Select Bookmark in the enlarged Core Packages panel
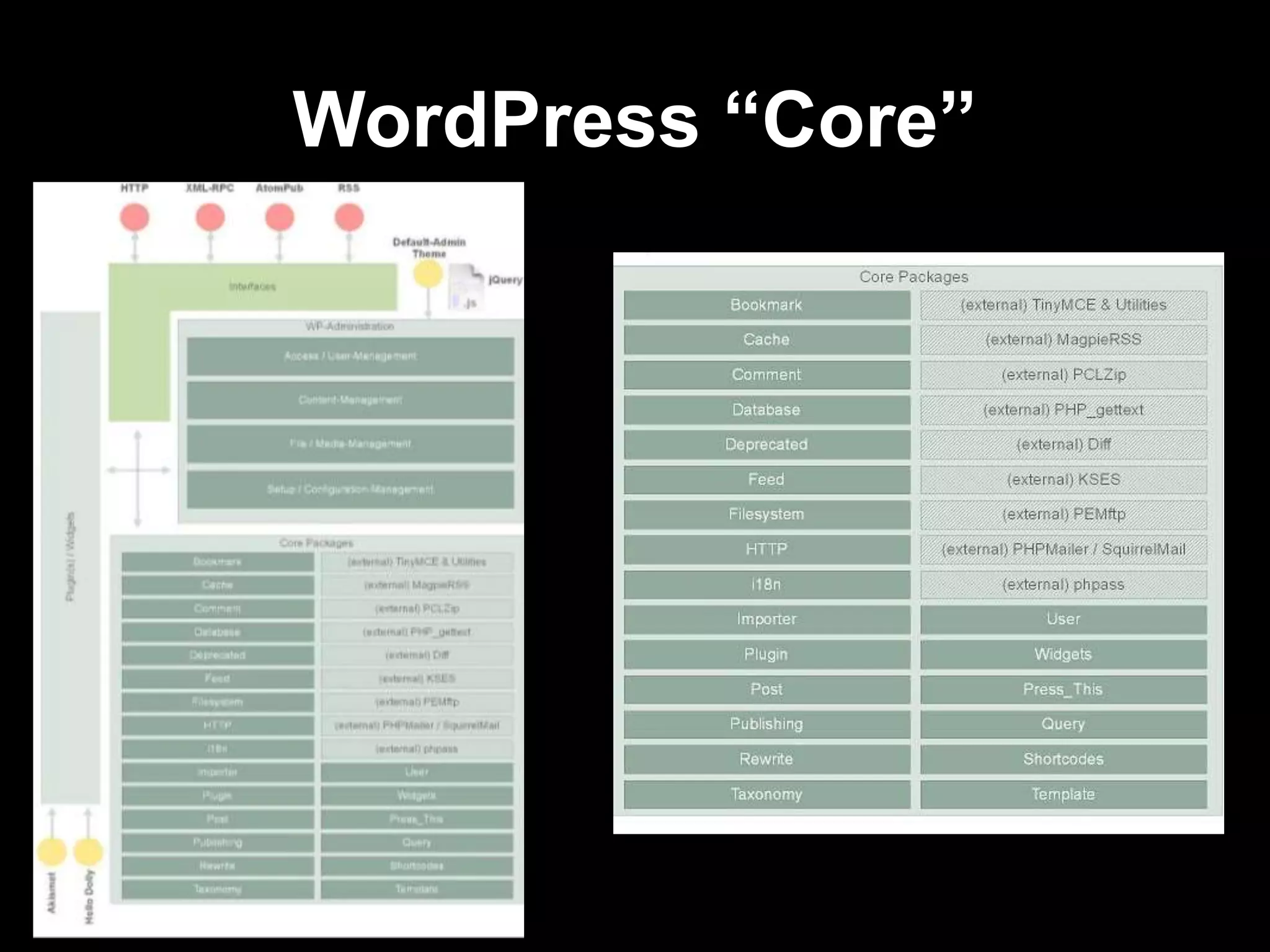This screenshot has width=1270, height=952. [x=767, y=305]
